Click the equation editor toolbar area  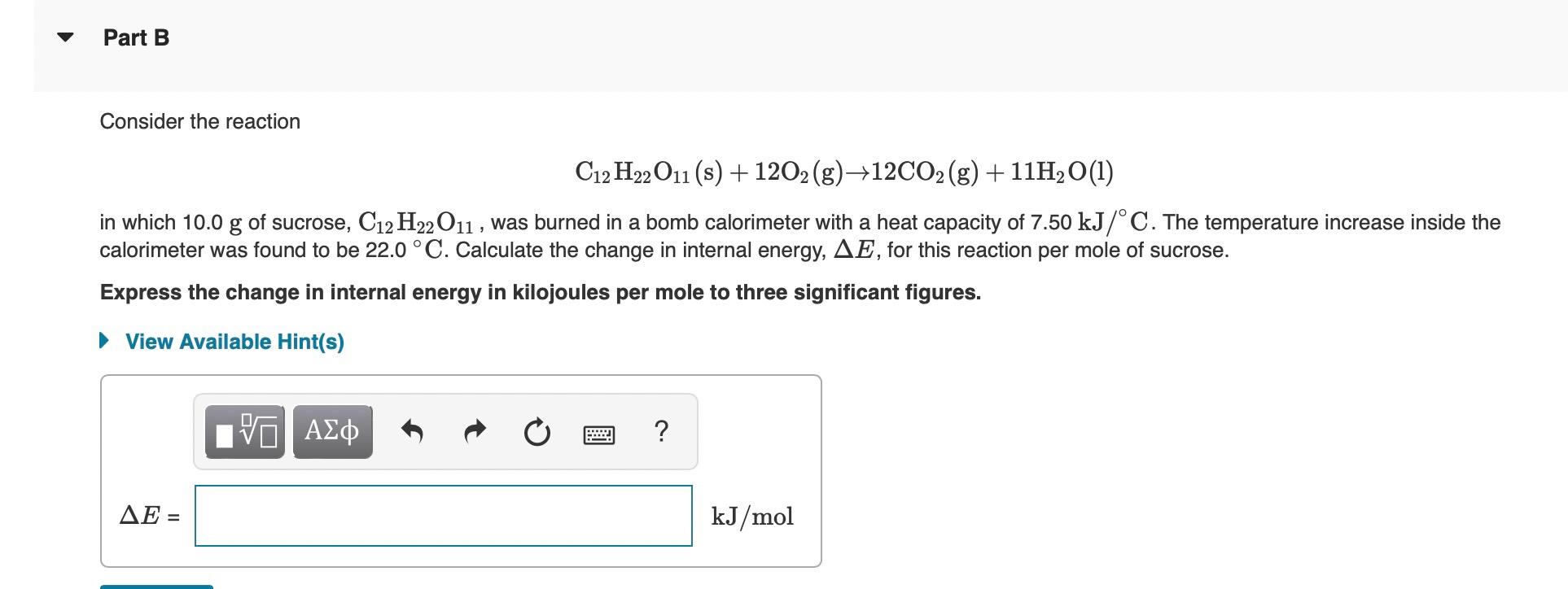tap(445, 432)
